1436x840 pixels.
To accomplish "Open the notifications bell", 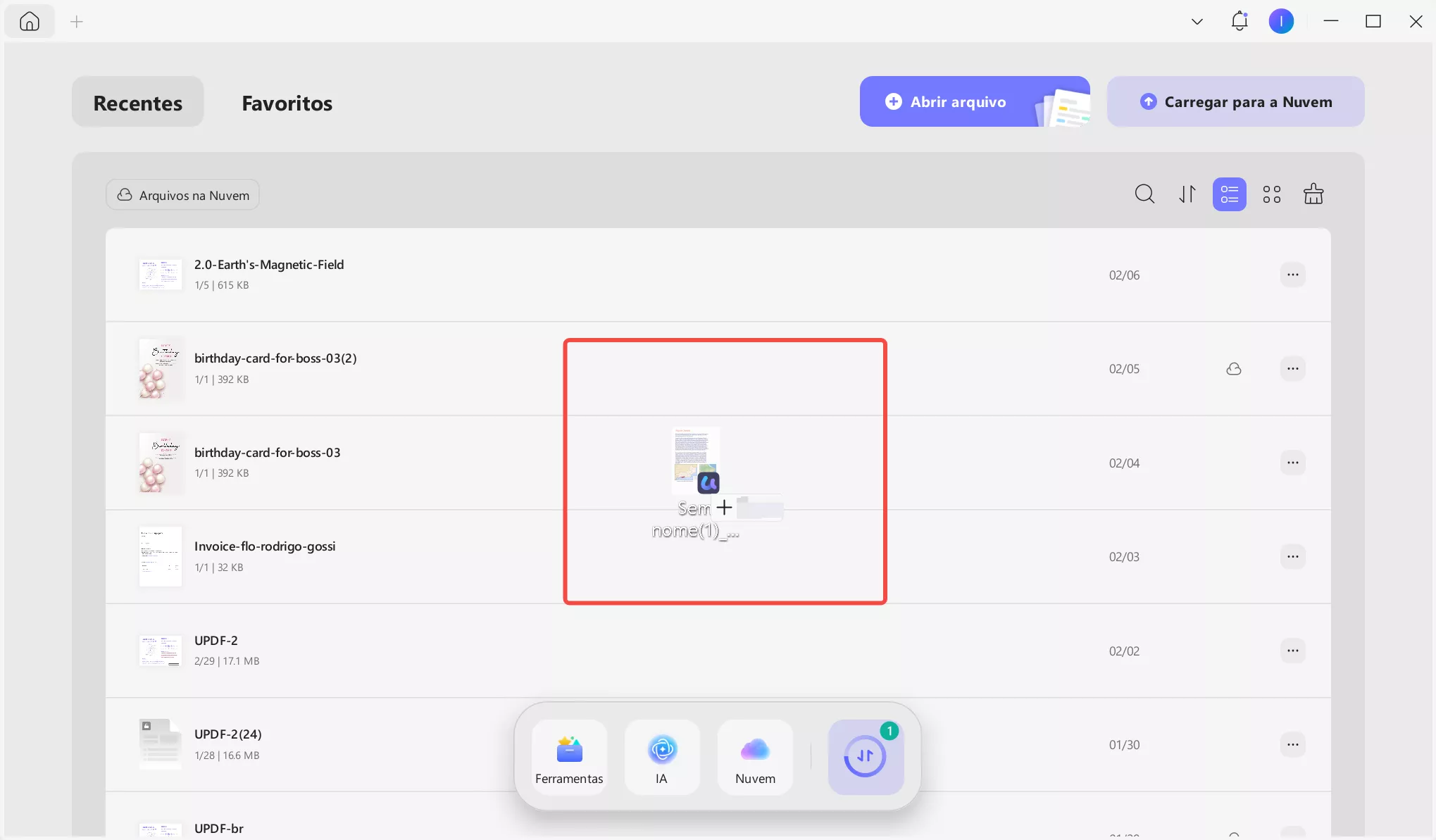I will tap(1240, 21).
